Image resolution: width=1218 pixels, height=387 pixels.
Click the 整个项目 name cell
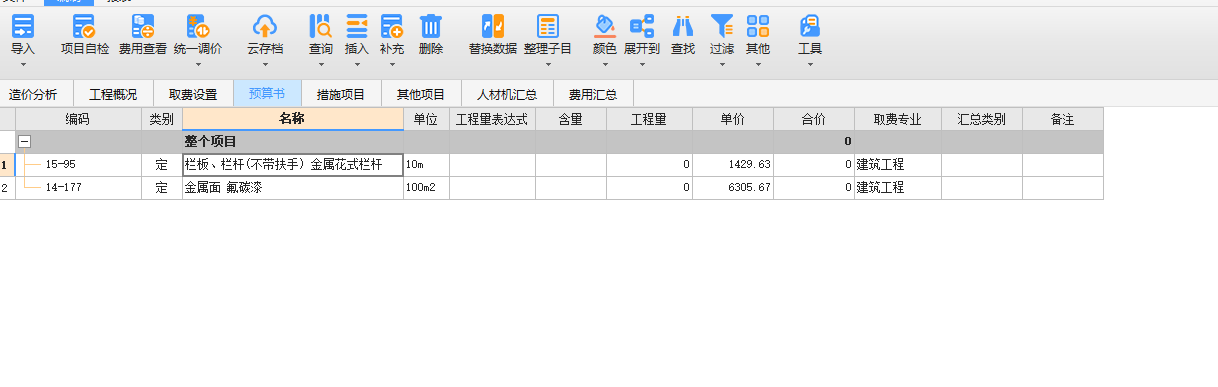293,142
